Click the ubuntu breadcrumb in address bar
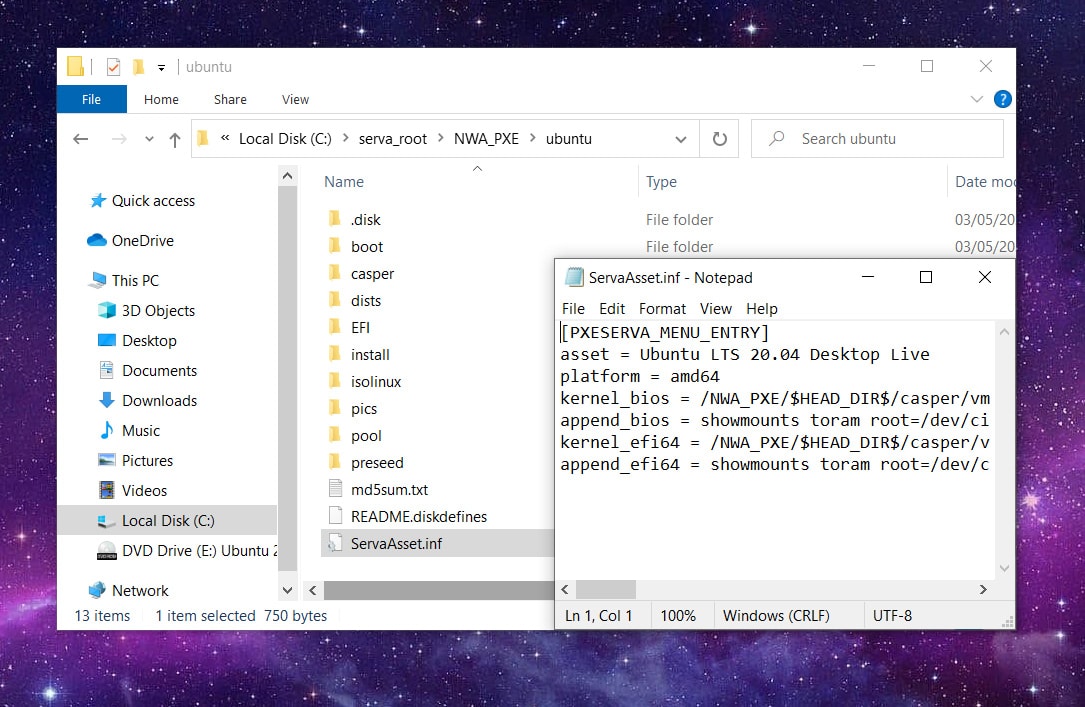 pyautogui.click(x=569, y=139)
